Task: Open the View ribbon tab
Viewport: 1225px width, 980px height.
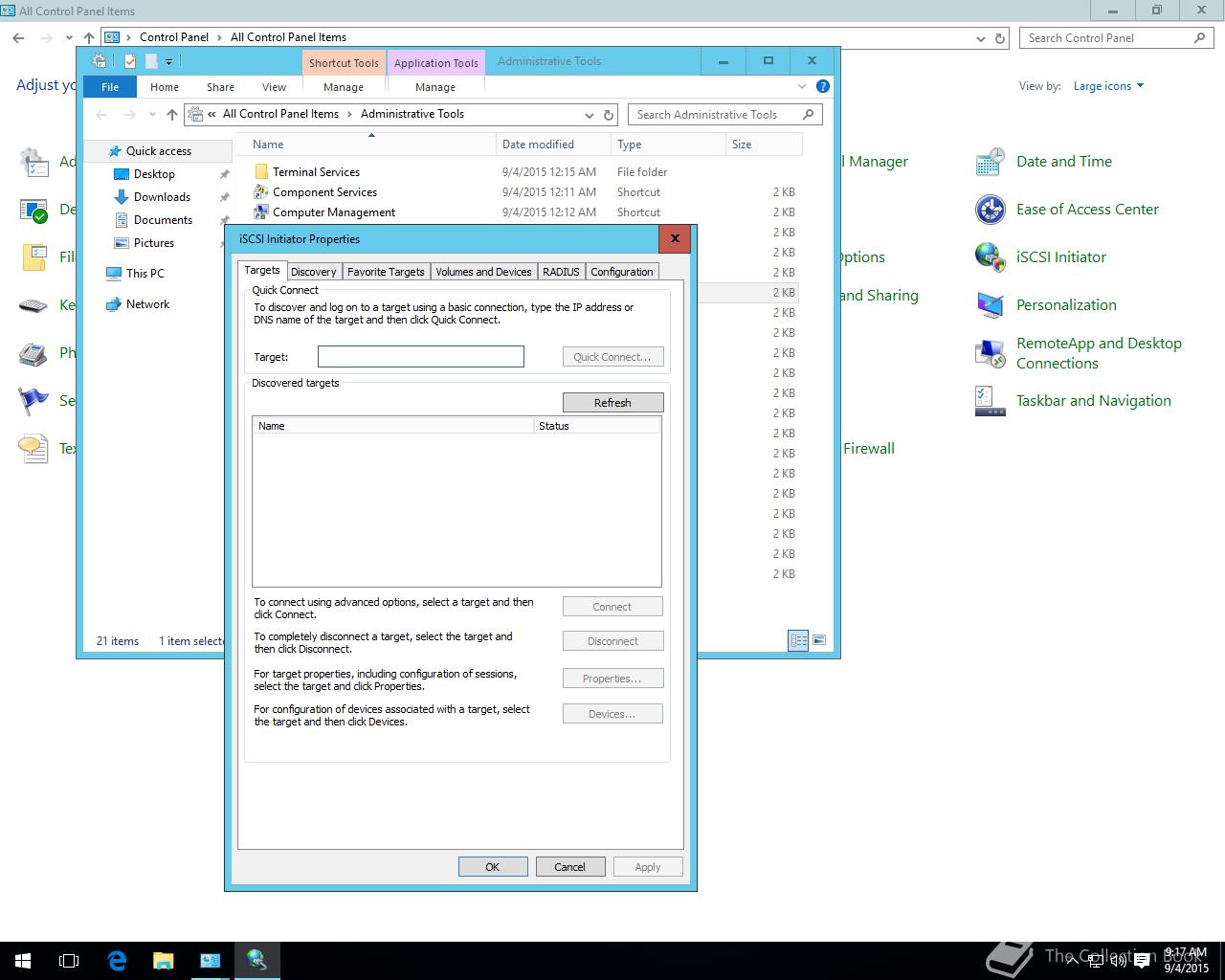Action: point(274,86)
